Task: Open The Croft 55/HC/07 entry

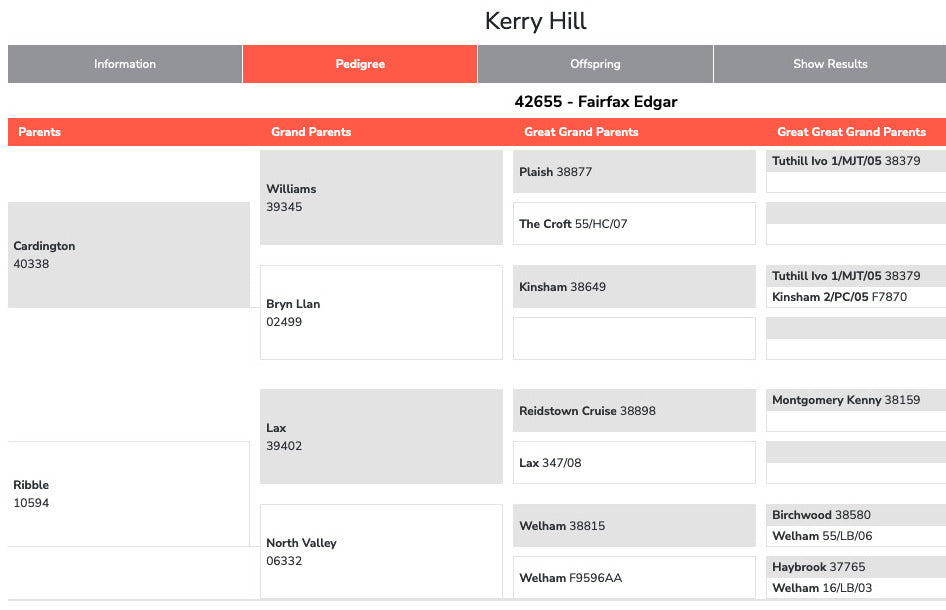Action: tap(573, 224)
